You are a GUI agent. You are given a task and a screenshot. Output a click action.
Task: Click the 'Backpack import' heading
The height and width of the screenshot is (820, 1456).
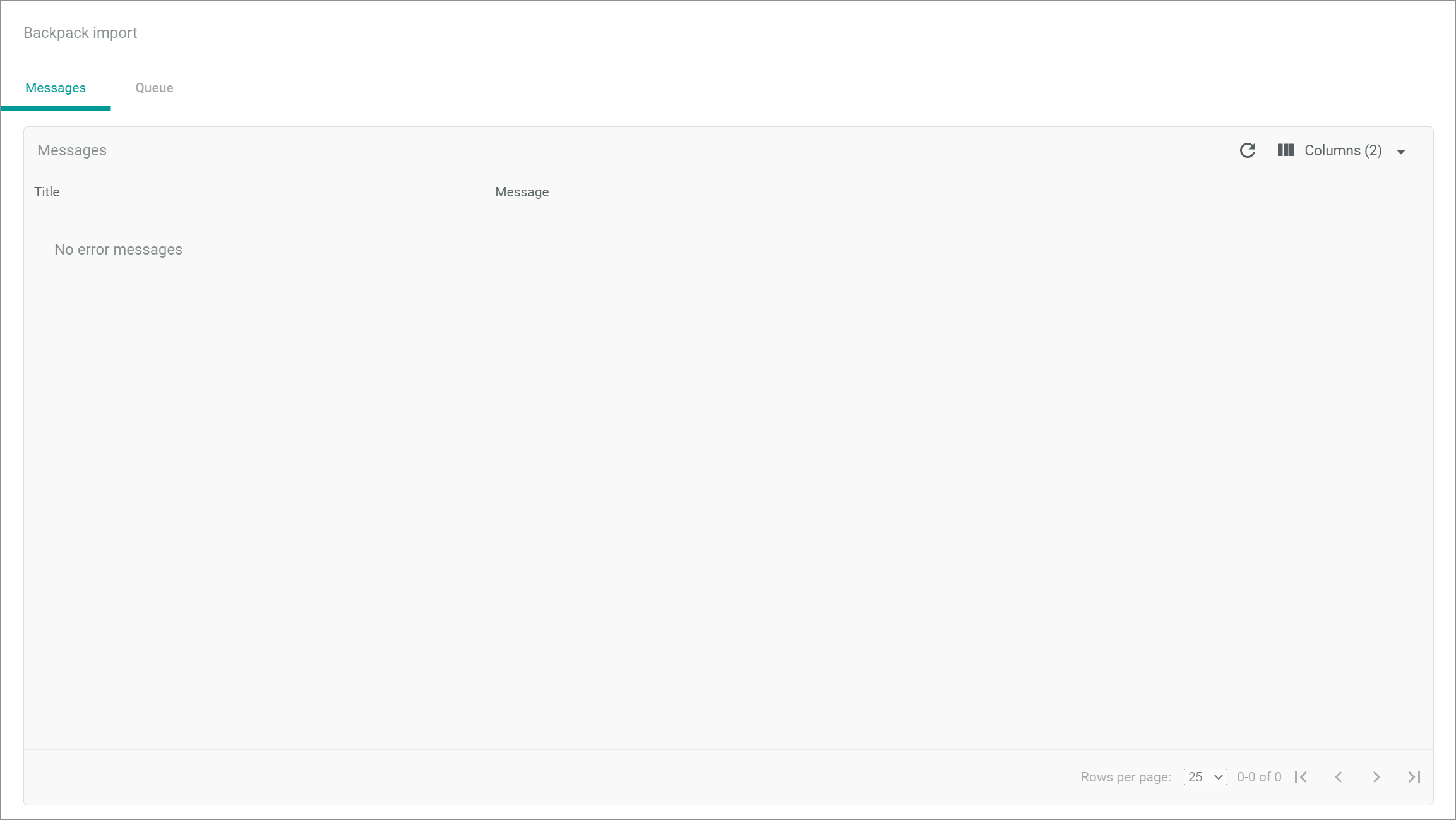pyautogui.click(x=80, y=33)
